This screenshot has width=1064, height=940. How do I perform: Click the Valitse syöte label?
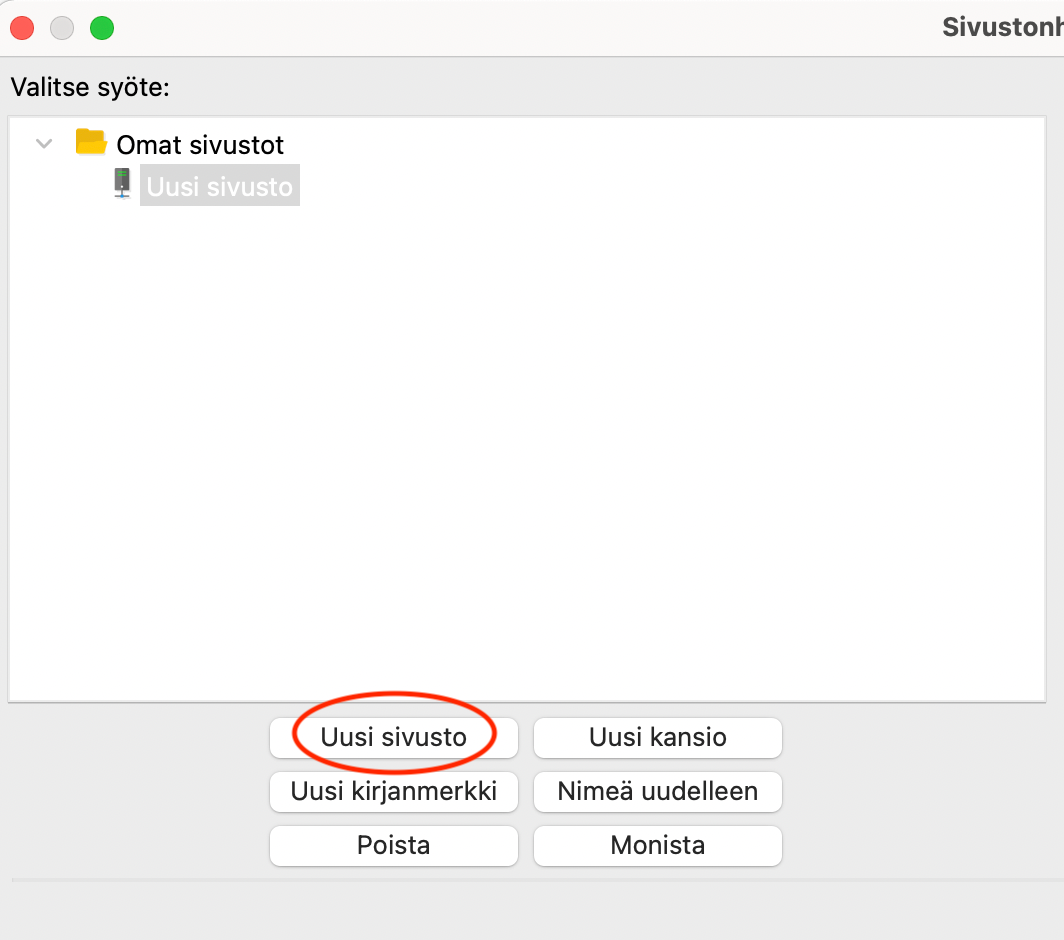coord(90,88)
